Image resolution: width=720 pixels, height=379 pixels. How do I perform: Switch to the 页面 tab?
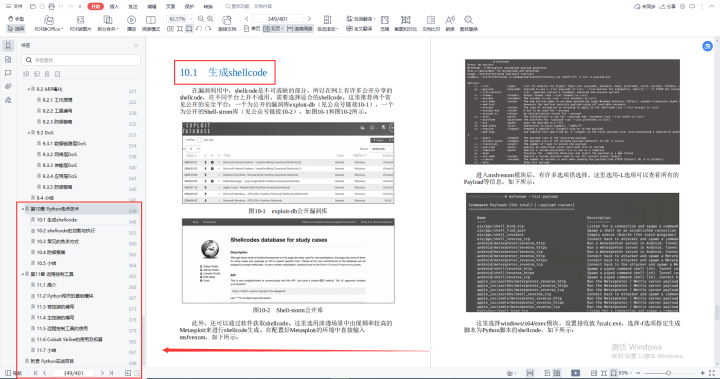point(170,6)
